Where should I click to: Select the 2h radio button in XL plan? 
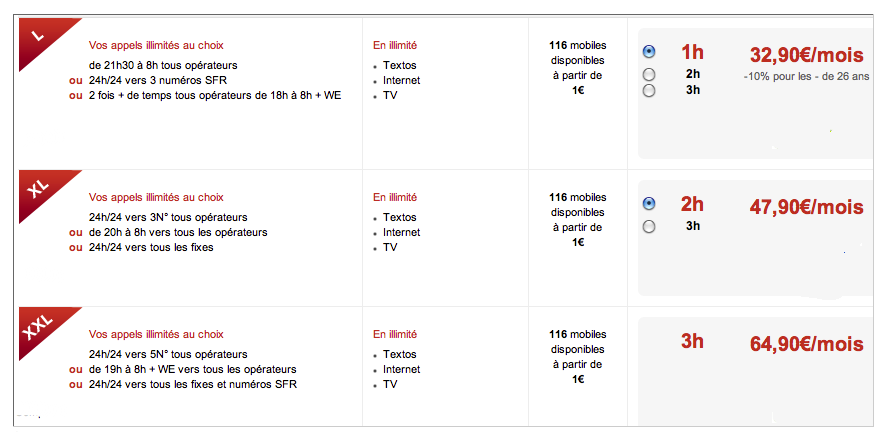pyautogui.click(x=650, y=204)
